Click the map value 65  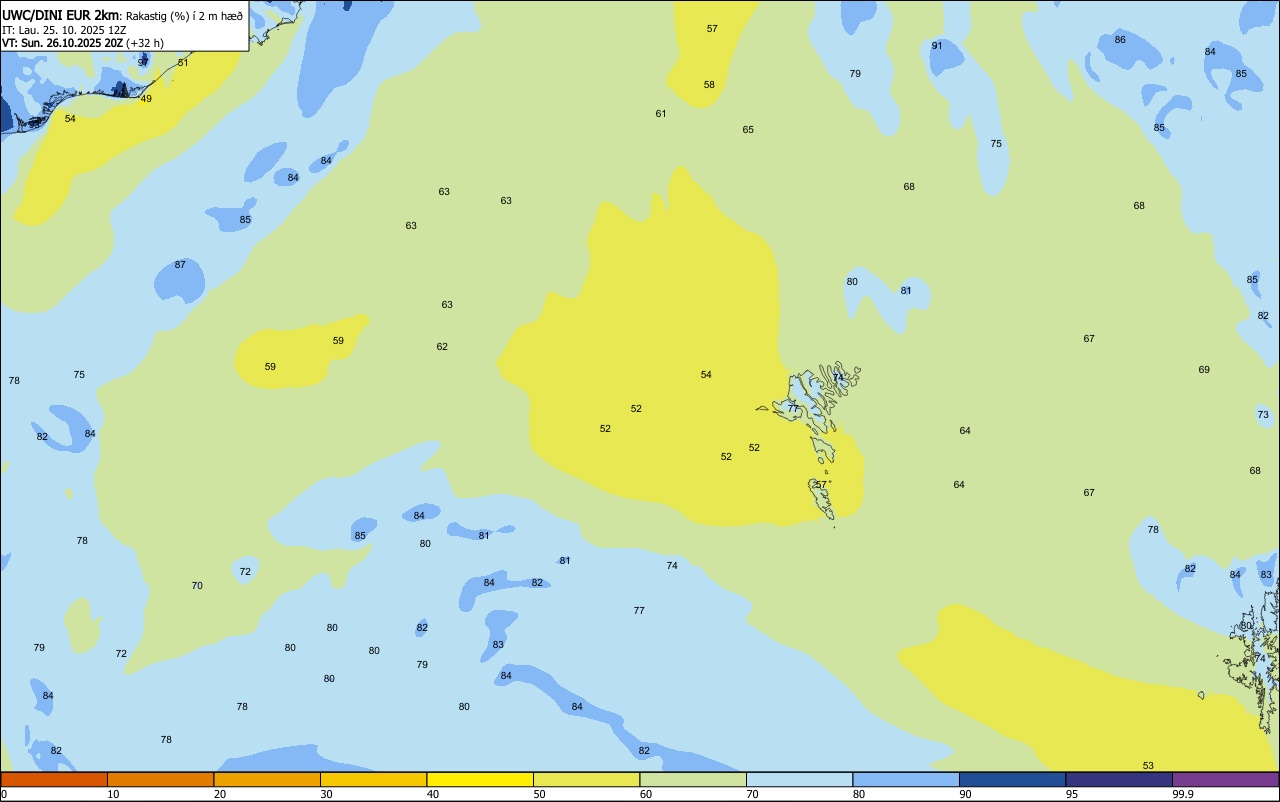coord(748,130)
